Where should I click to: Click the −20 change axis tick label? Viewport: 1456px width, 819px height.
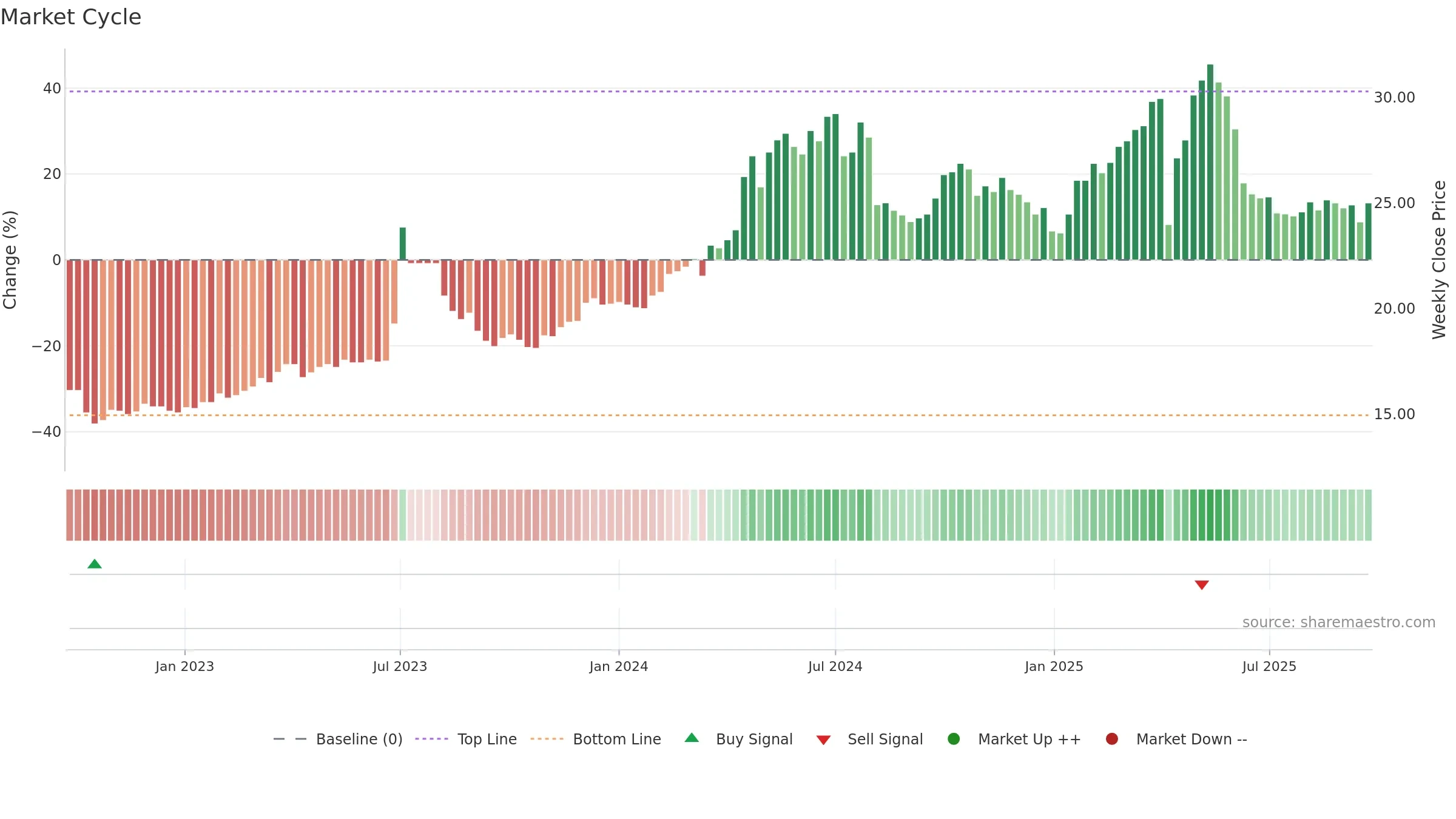(46, 346)
